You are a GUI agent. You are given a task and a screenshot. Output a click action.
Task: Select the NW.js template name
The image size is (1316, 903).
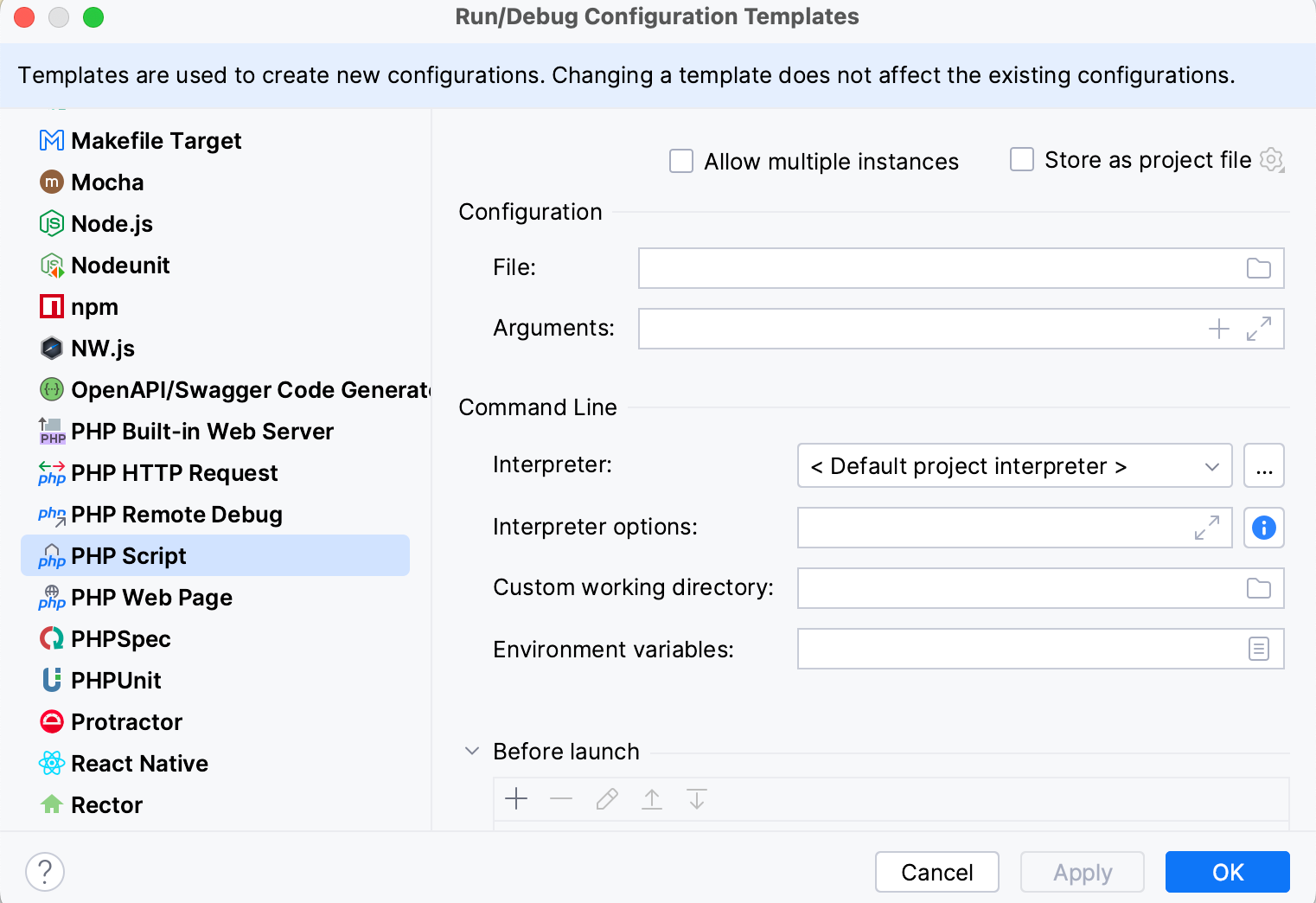click(x=103, y=349)
